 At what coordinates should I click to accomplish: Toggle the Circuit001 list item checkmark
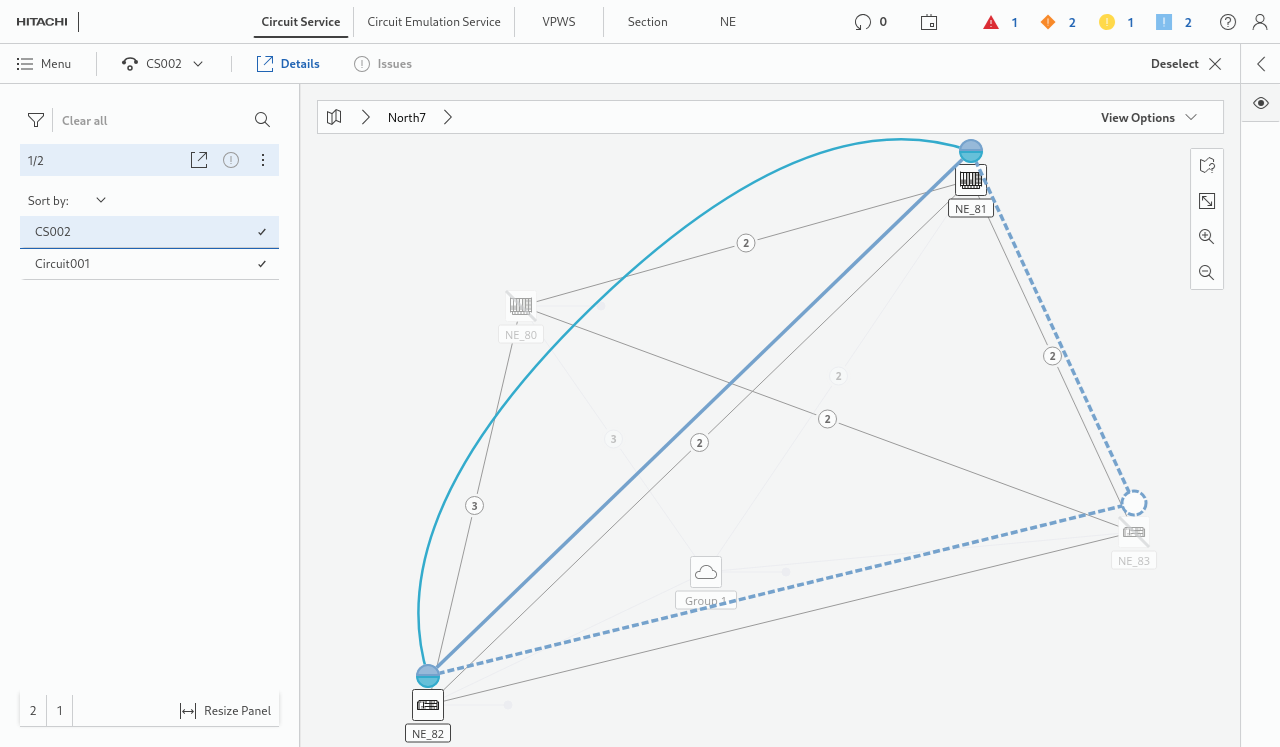[x=262, y=264]
